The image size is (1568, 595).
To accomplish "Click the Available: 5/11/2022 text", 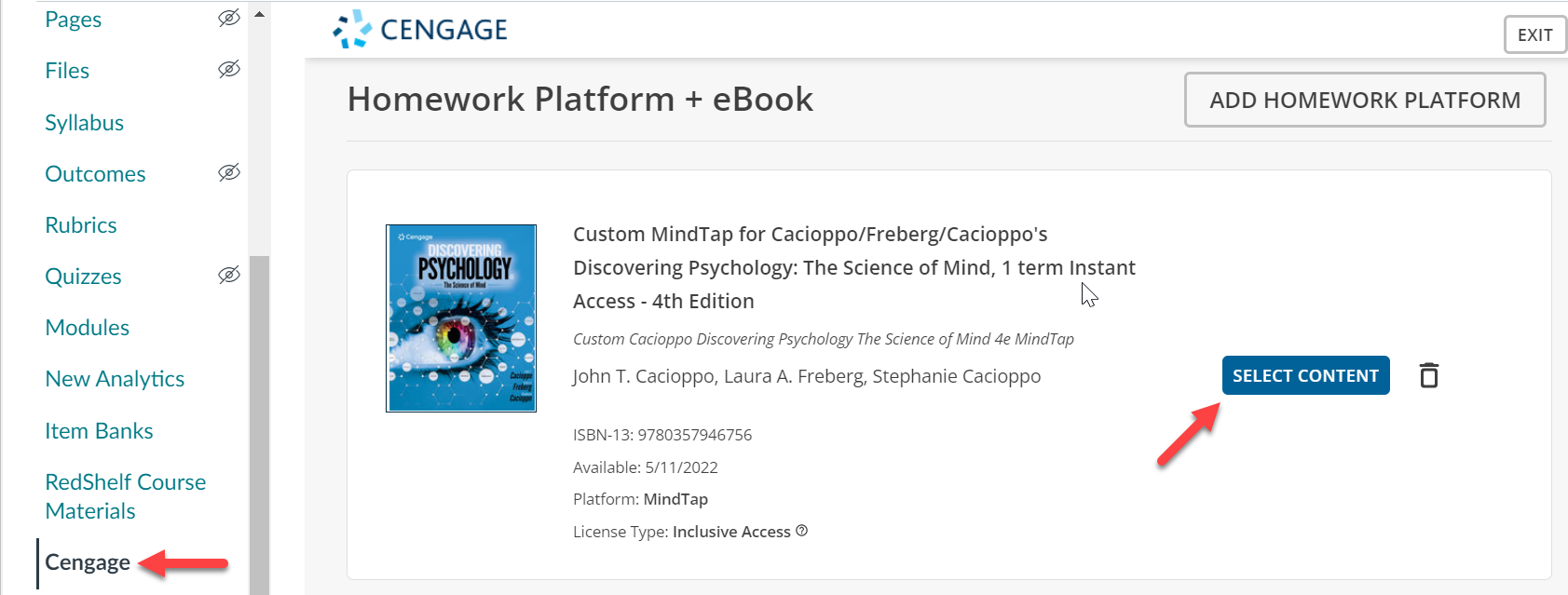I will (x=646, y=467).
